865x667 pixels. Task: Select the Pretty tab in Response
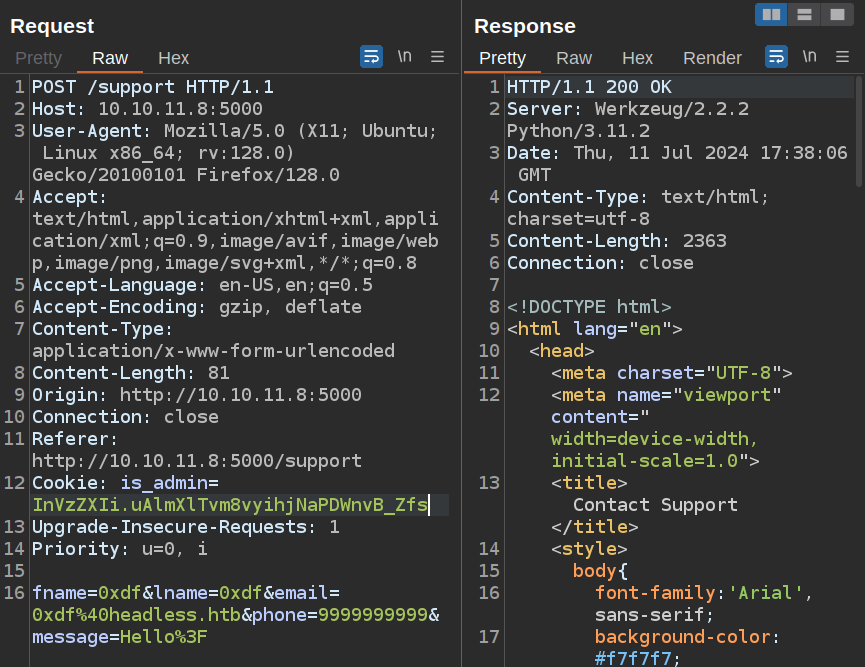click(502, 58)
